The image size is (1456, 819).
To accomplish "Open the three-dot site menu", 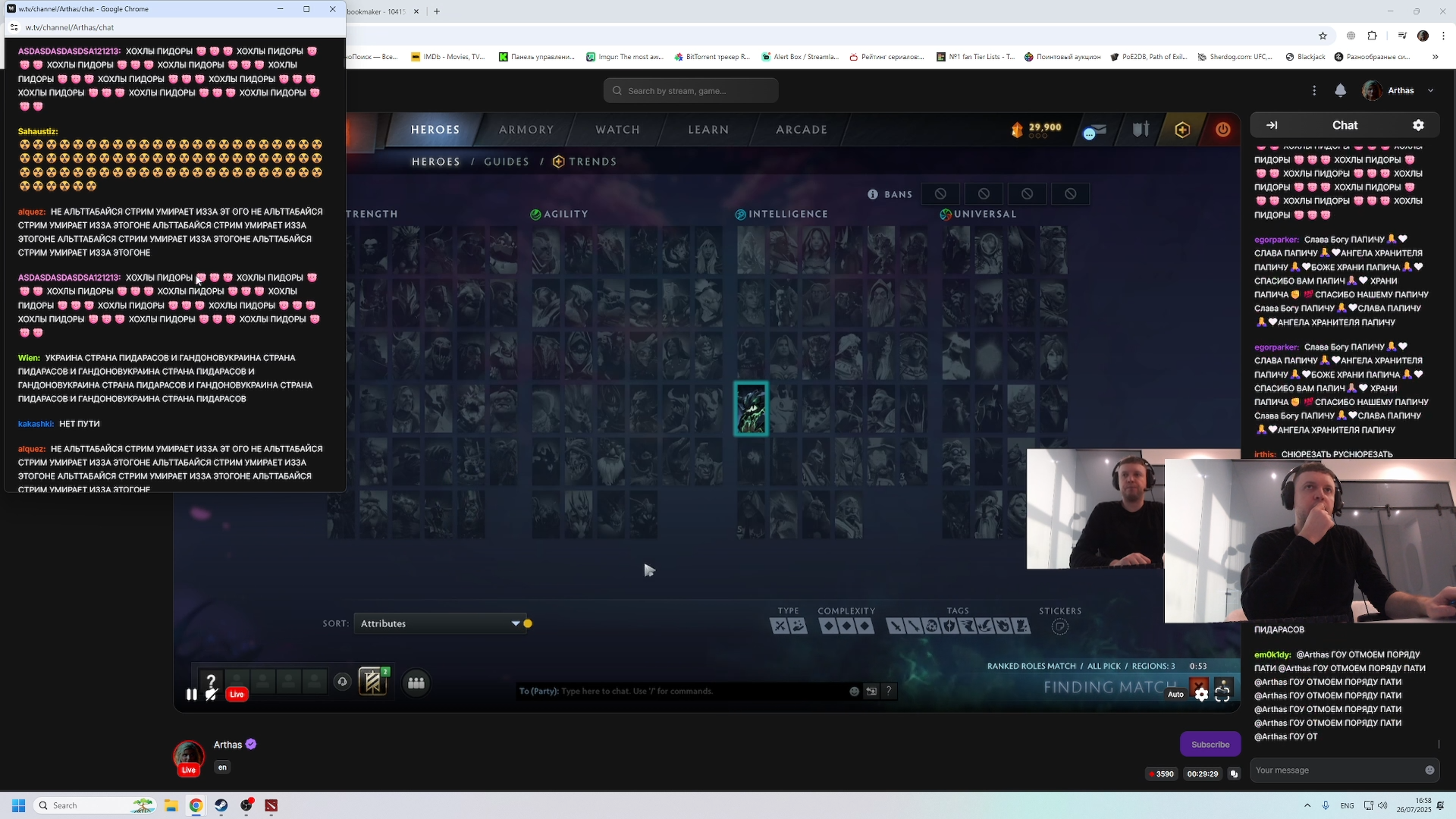I will 1314,90.
